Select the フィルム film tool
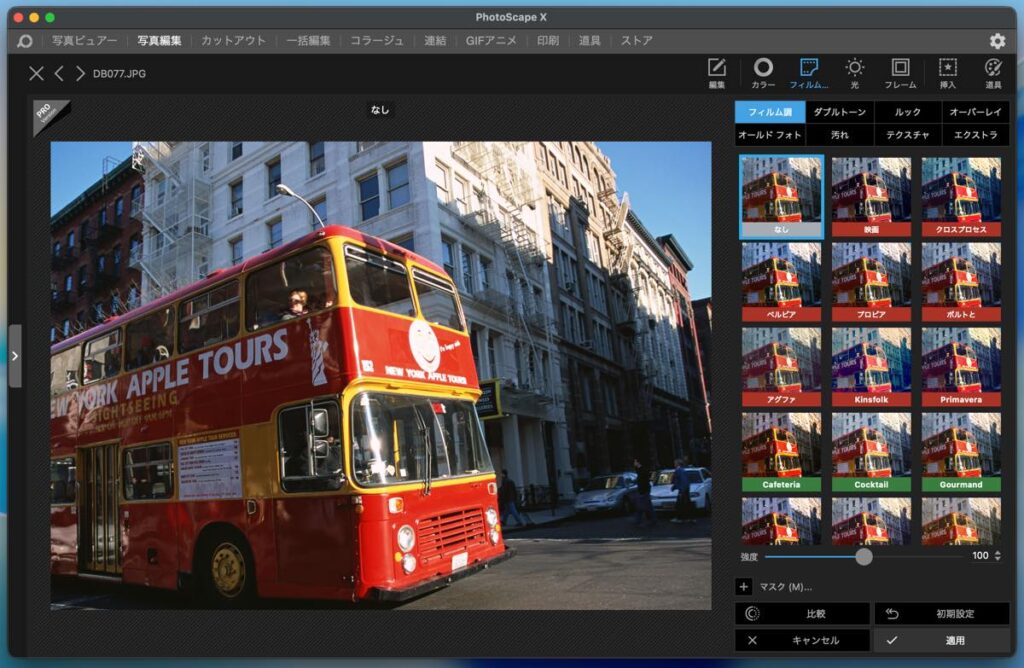Image resolution: width=1024 pixels, height=668 pixels. coord(808,73)
